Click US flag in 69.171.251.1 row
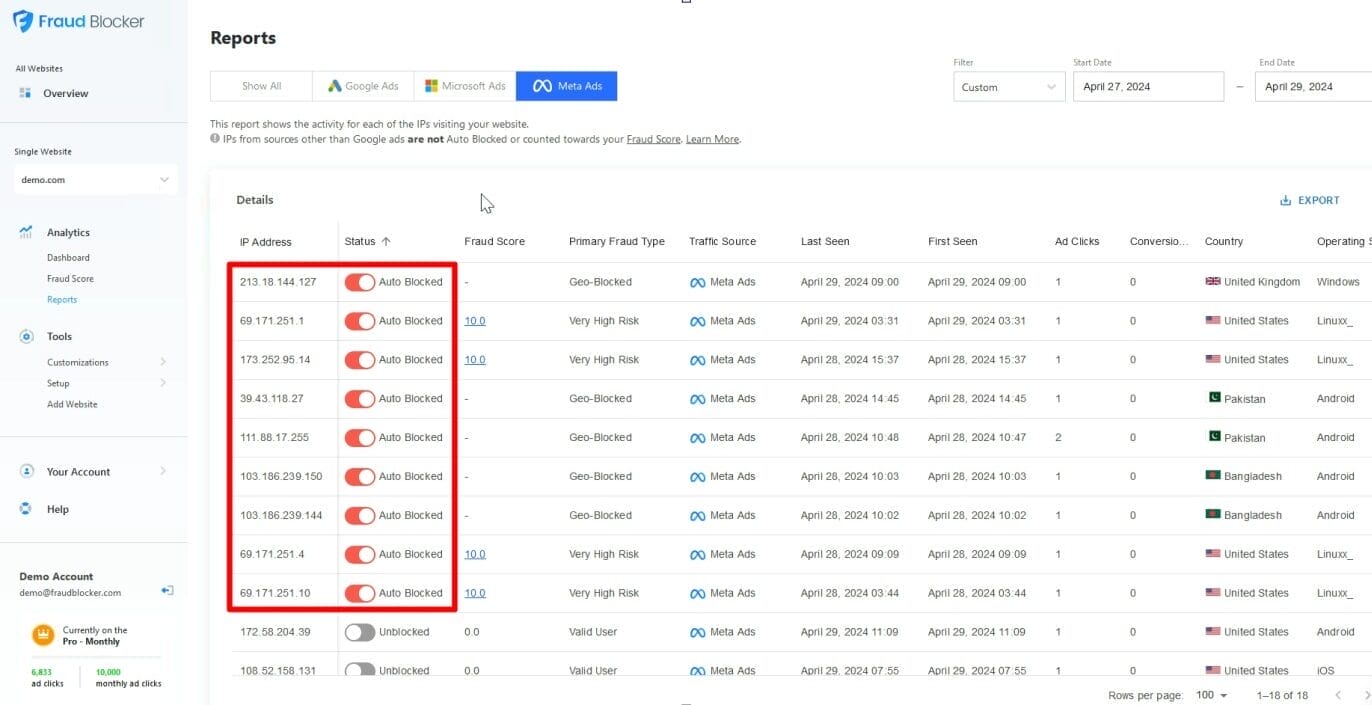Image resolution: width=1372 pixels, height=705 pixels. (1213, 321)
